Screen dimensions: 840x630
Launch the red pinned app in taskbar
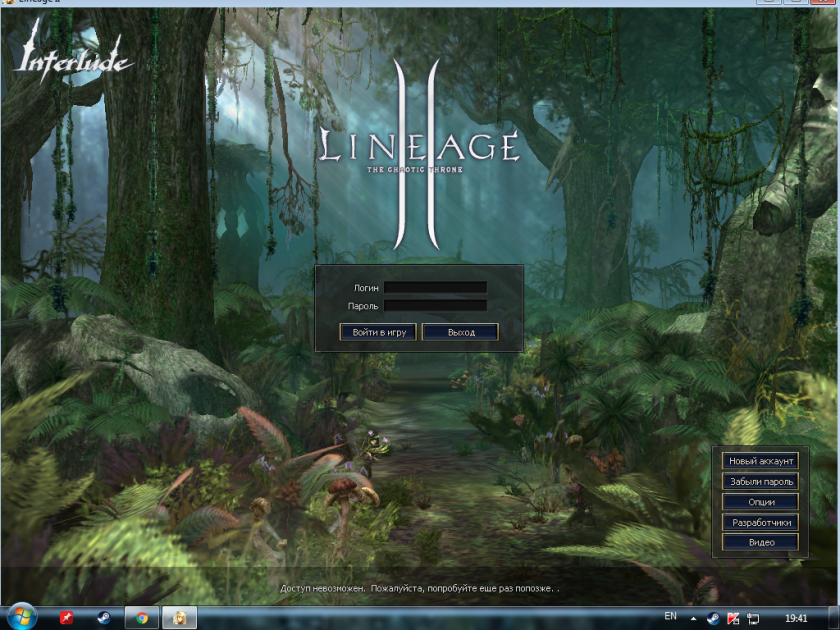click(x=67, y=618)
